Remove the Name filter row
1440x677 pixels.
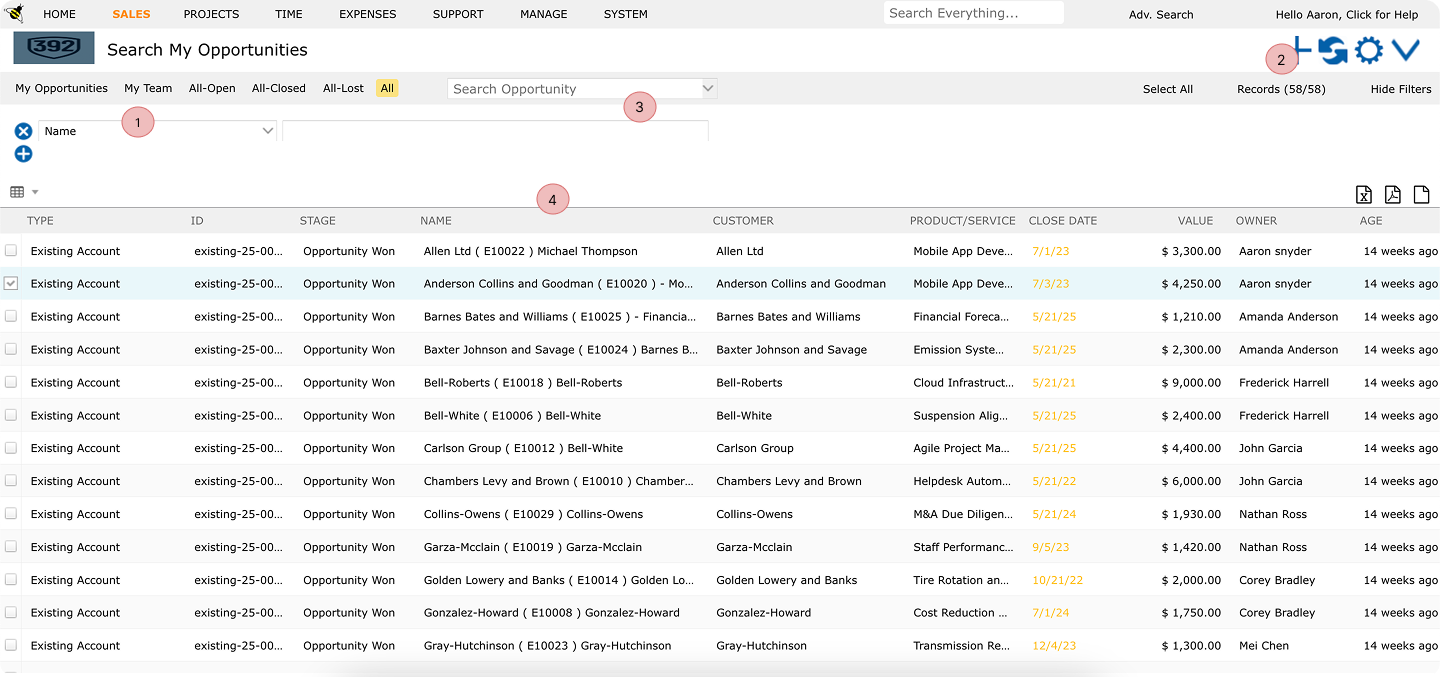pyautogui.click(x=24, y=131)
